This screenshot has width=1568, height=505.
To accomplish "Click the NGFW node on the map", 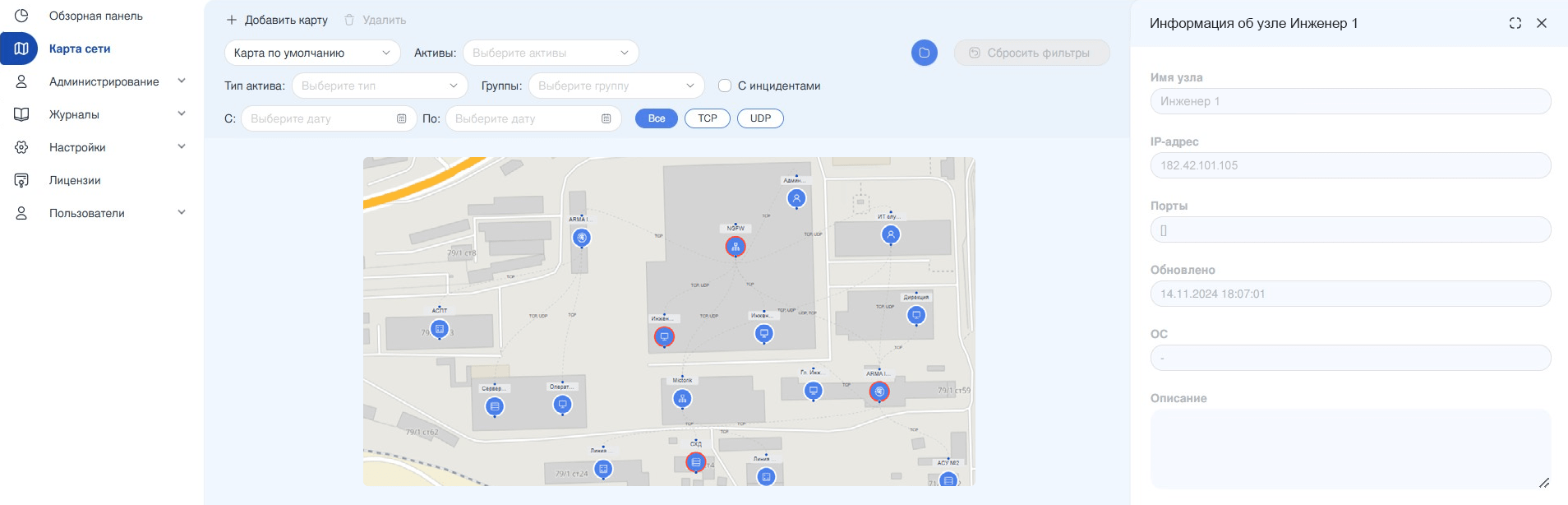I will (x=736, y=247).
